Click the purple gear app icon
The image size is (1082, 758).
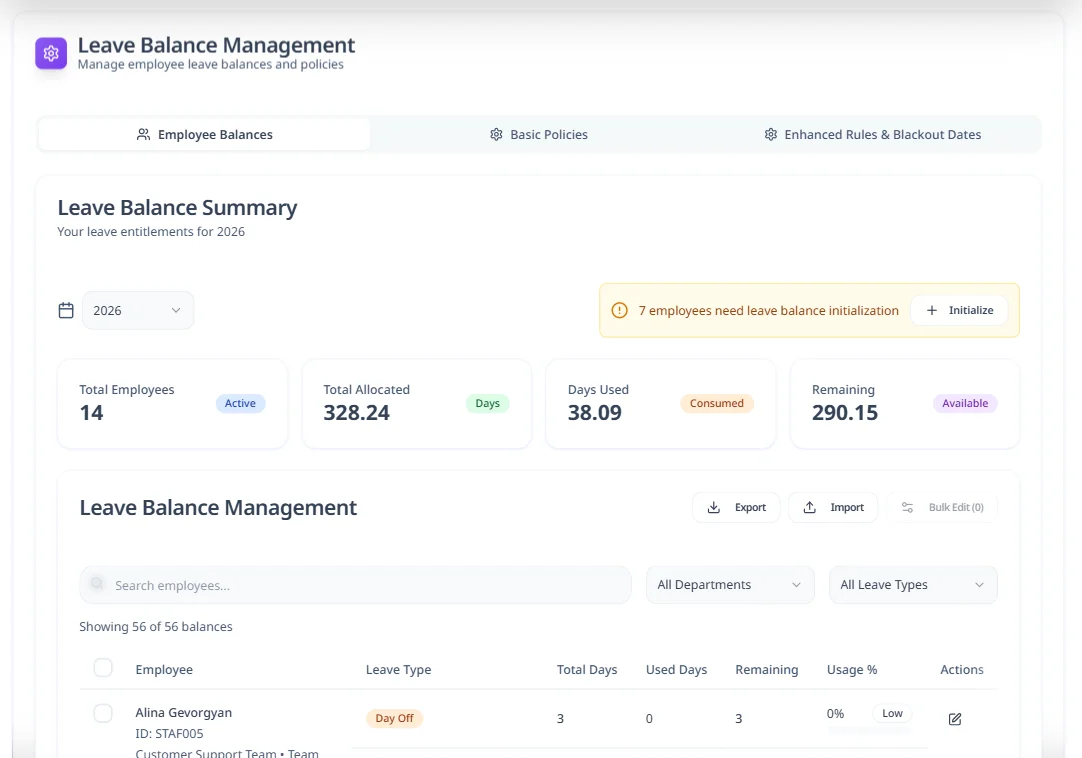[51, 53]
